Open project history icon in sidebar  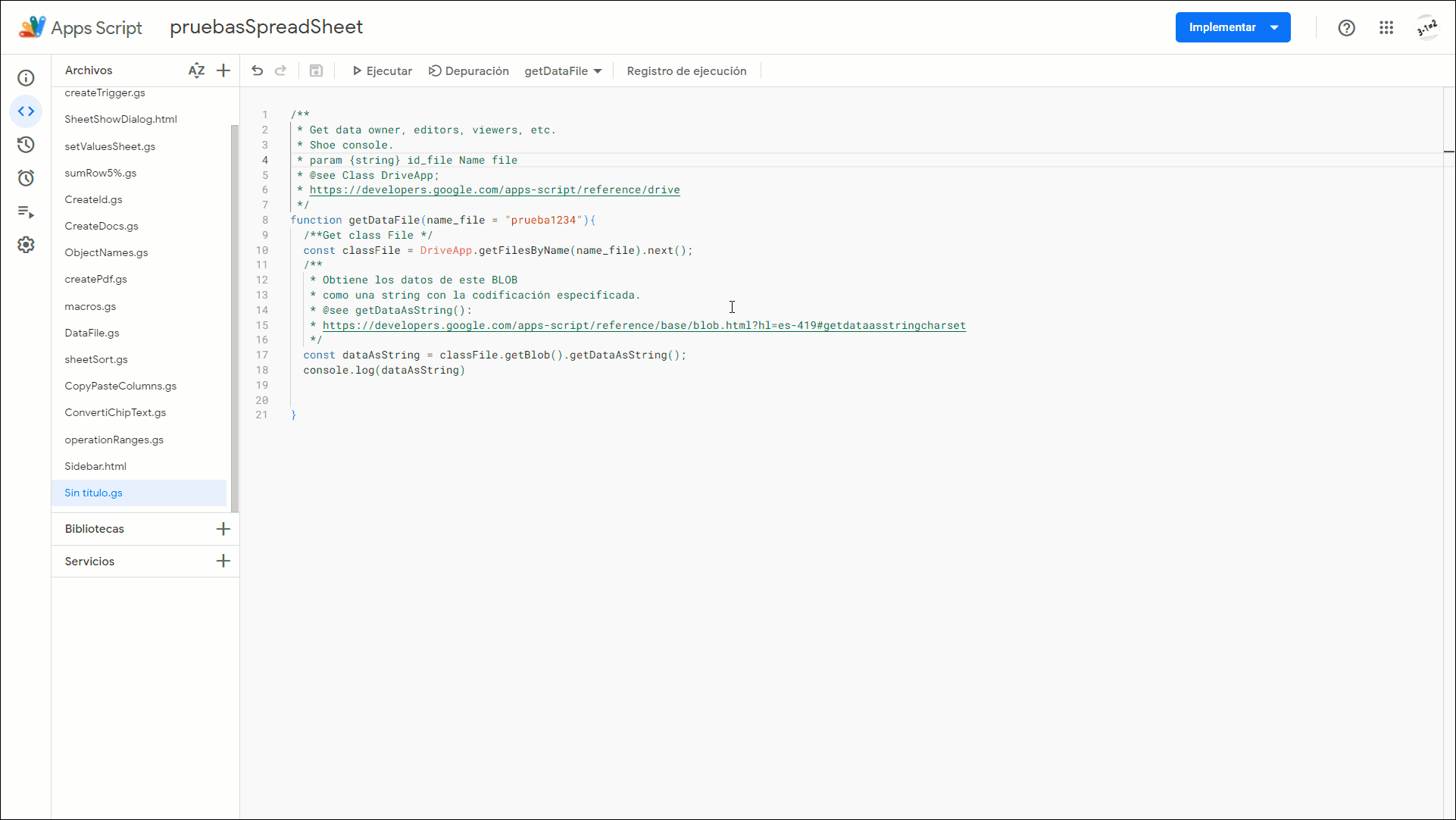tap(26, 145)
